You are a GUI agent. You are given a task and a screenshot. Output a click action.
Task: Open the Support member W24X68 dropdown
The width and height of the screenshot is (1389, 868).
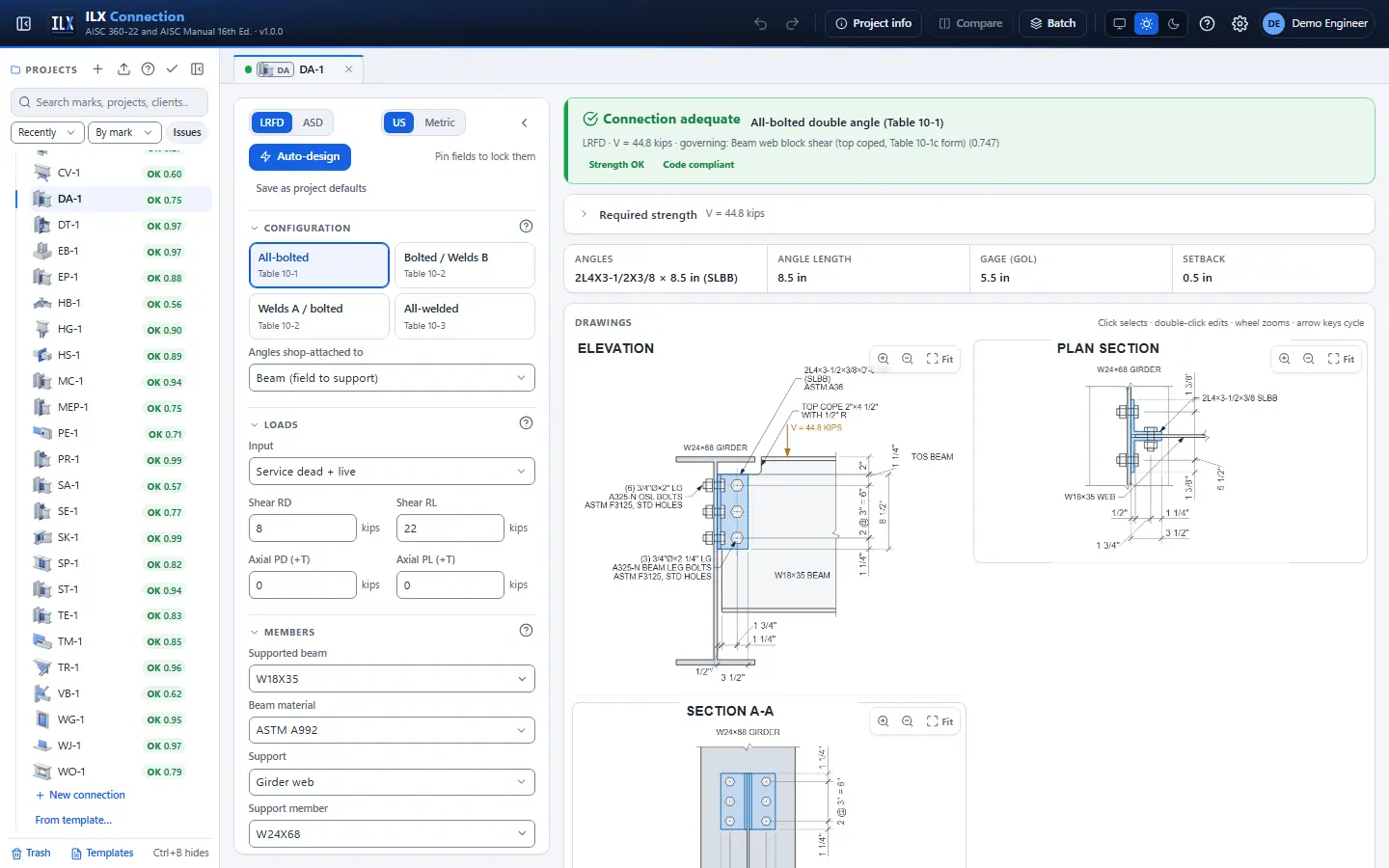point(392,834)
